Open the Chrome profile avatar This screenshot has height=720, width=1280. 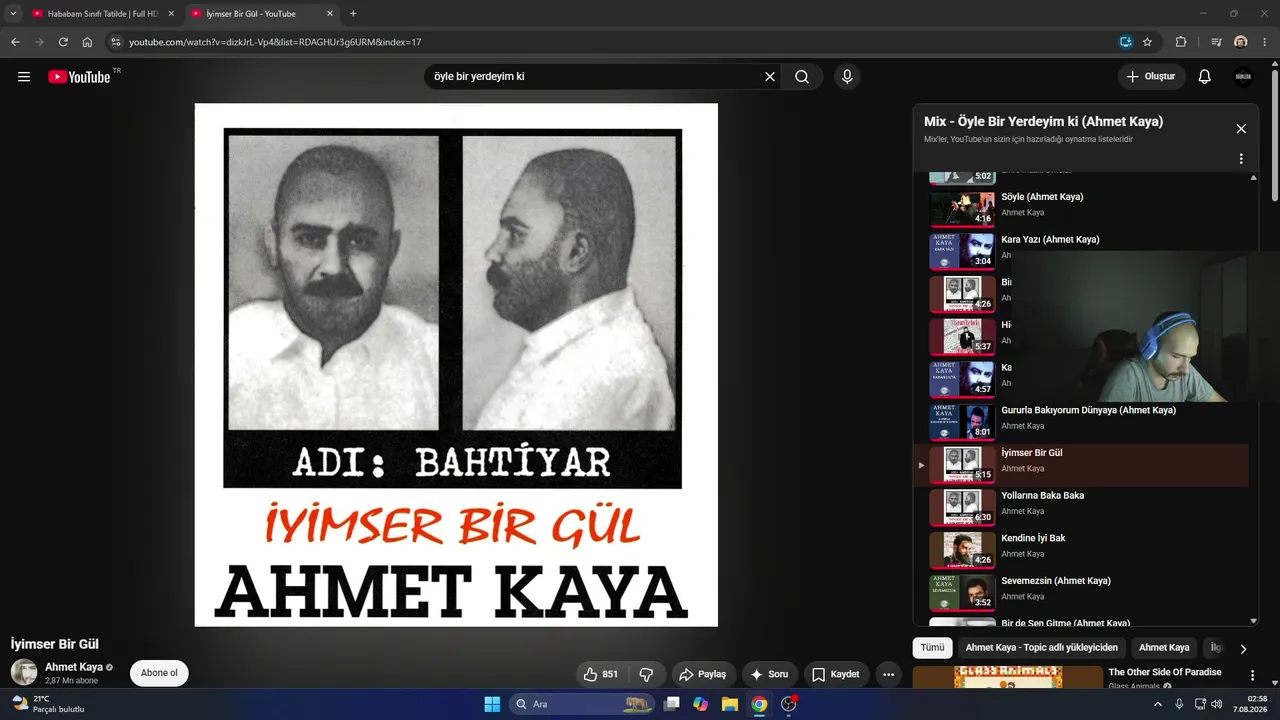1241,42
